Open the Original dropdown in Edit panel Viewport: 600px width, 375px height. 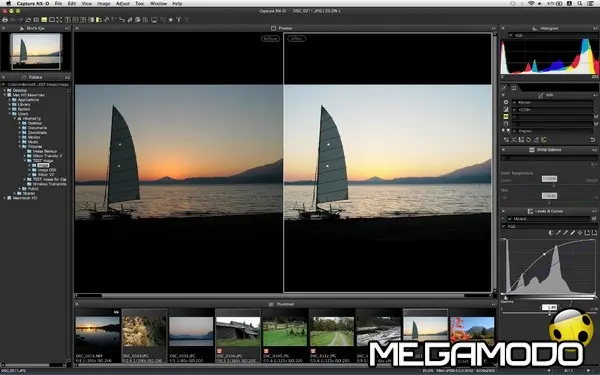coord(553,131)
